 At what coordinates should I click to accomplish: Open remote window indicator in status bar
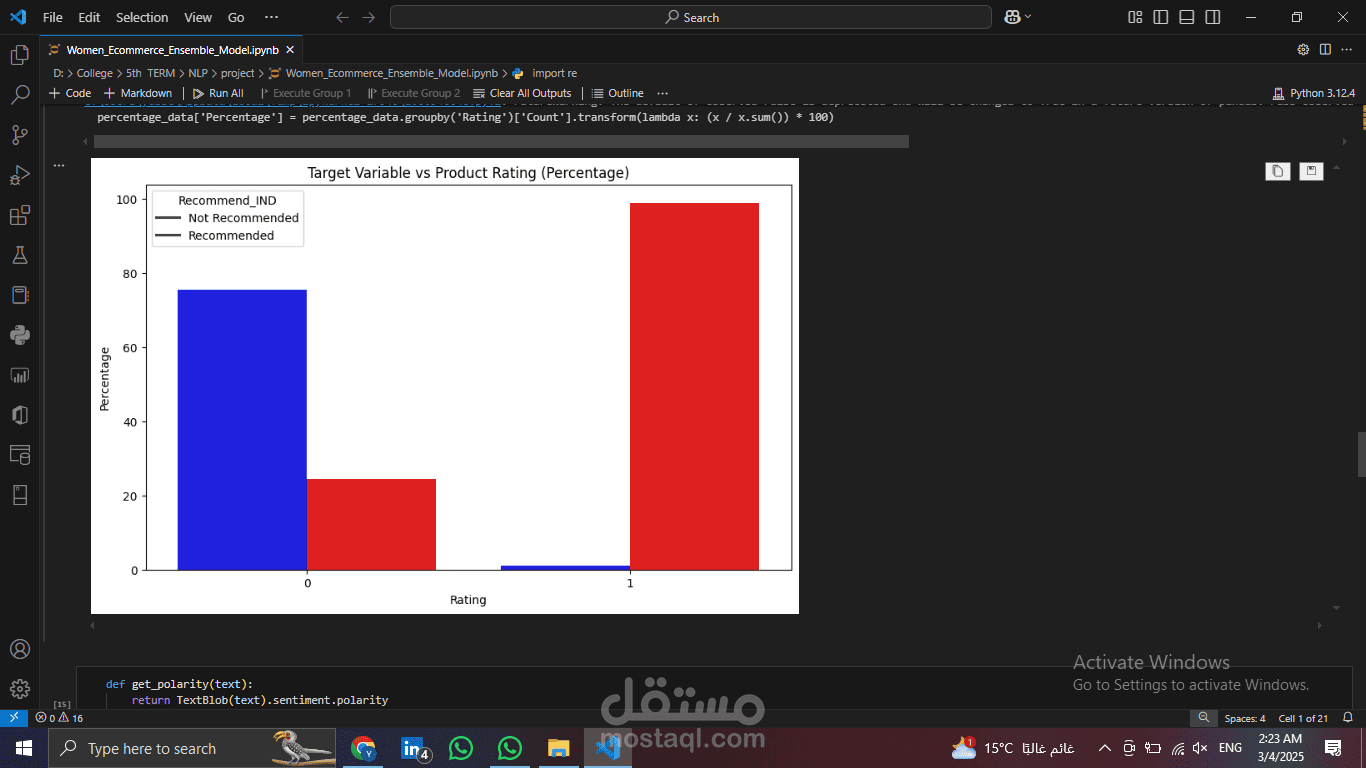pos(14,718)
